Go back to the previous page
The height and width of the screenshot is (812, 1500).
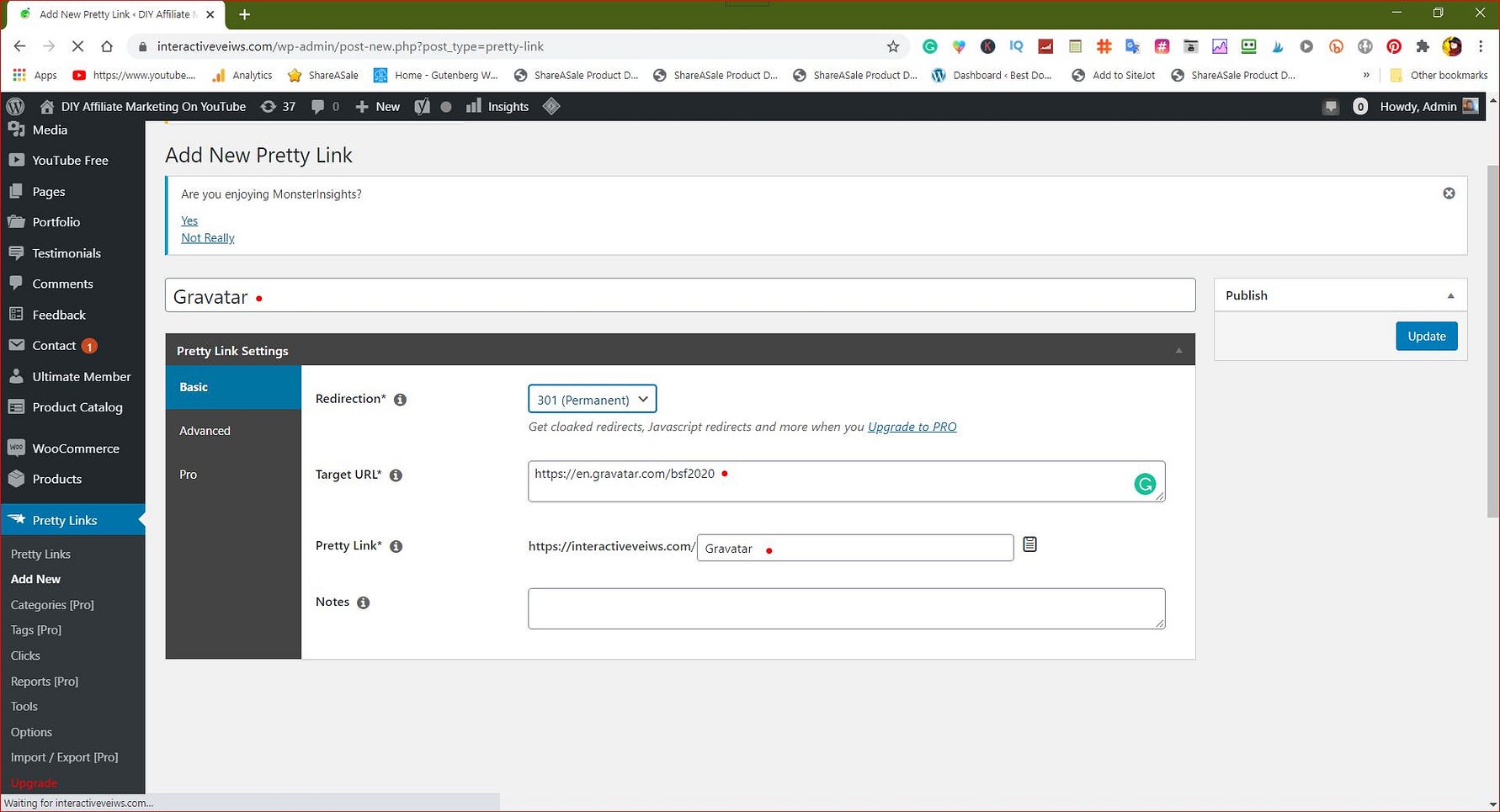point(19,46)
